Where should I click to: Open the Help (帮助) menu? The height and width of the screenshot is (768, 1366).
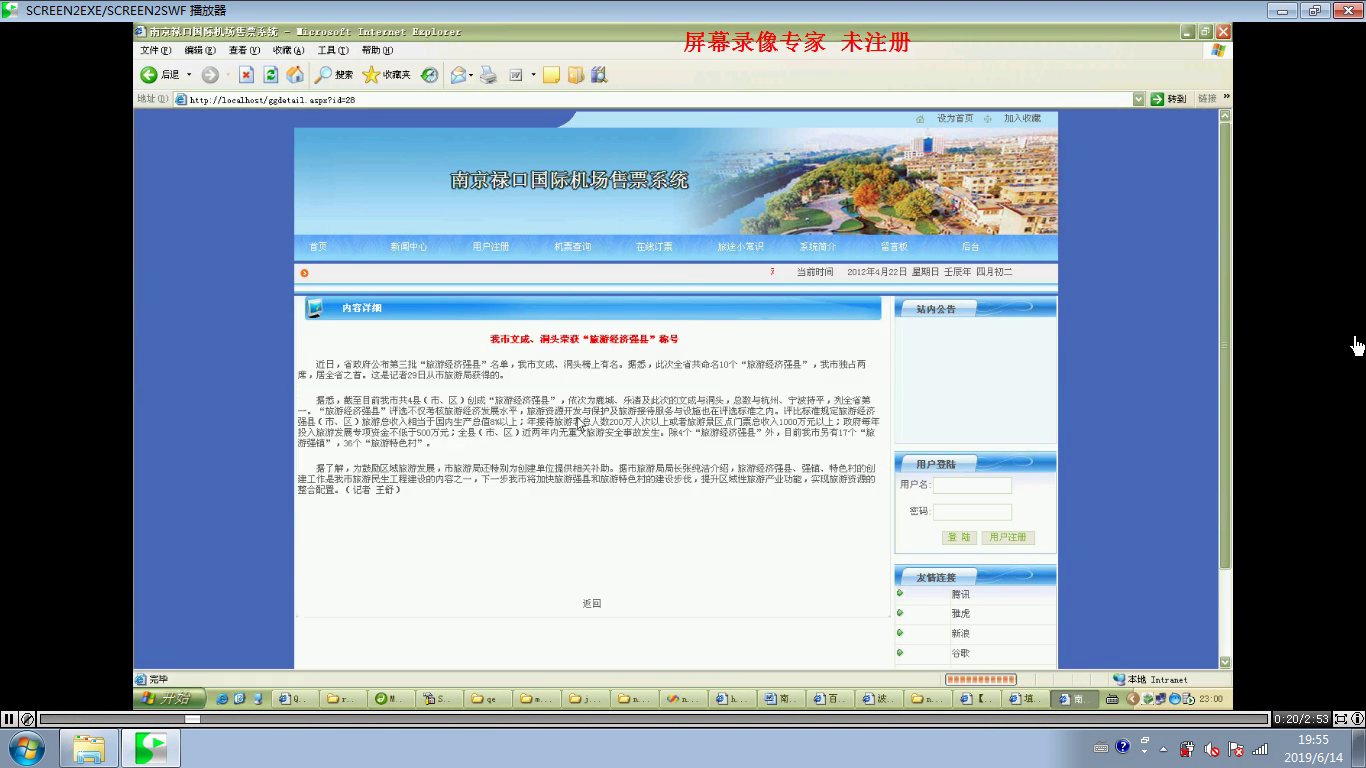pos(377,50)
